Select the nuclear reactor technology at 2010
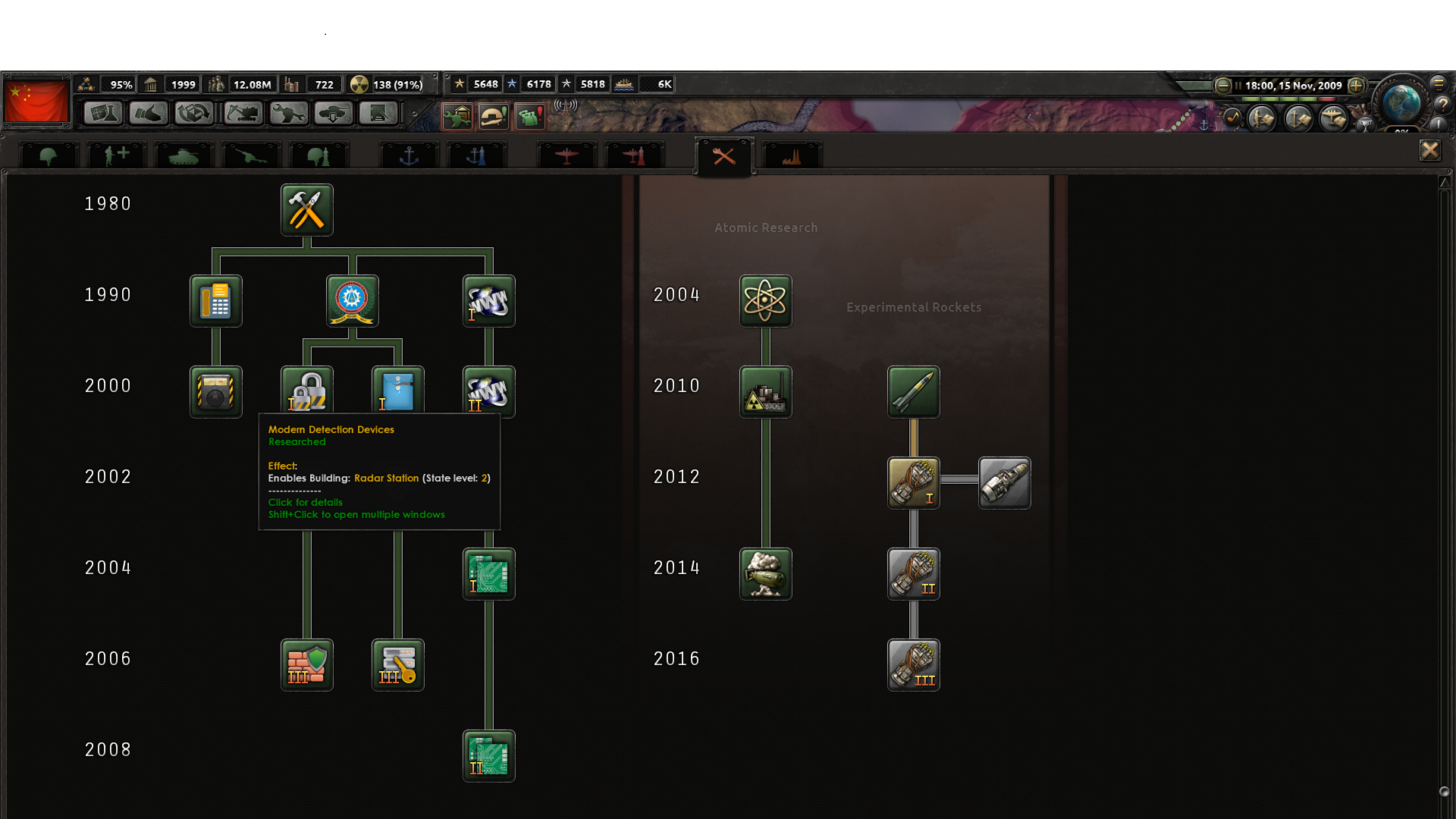This screenshot has height=819, width=1456. pyautogui.click(x=765, y=392)
